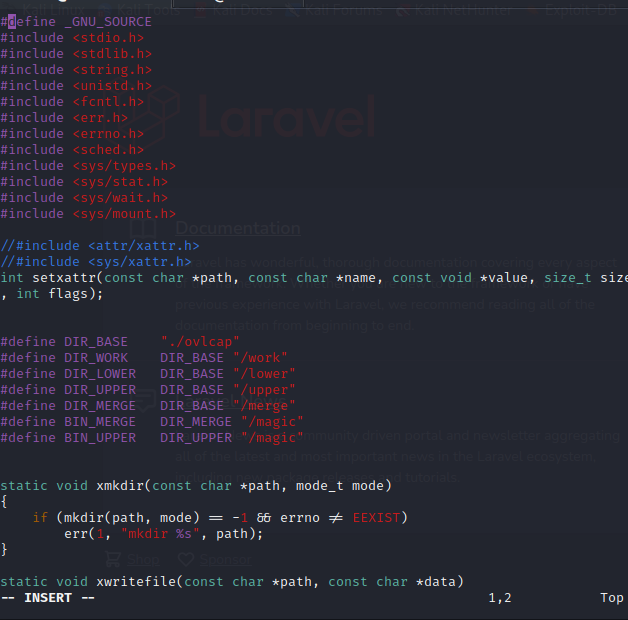
Task: Click the "/upper" string literal
Action: 264,390
